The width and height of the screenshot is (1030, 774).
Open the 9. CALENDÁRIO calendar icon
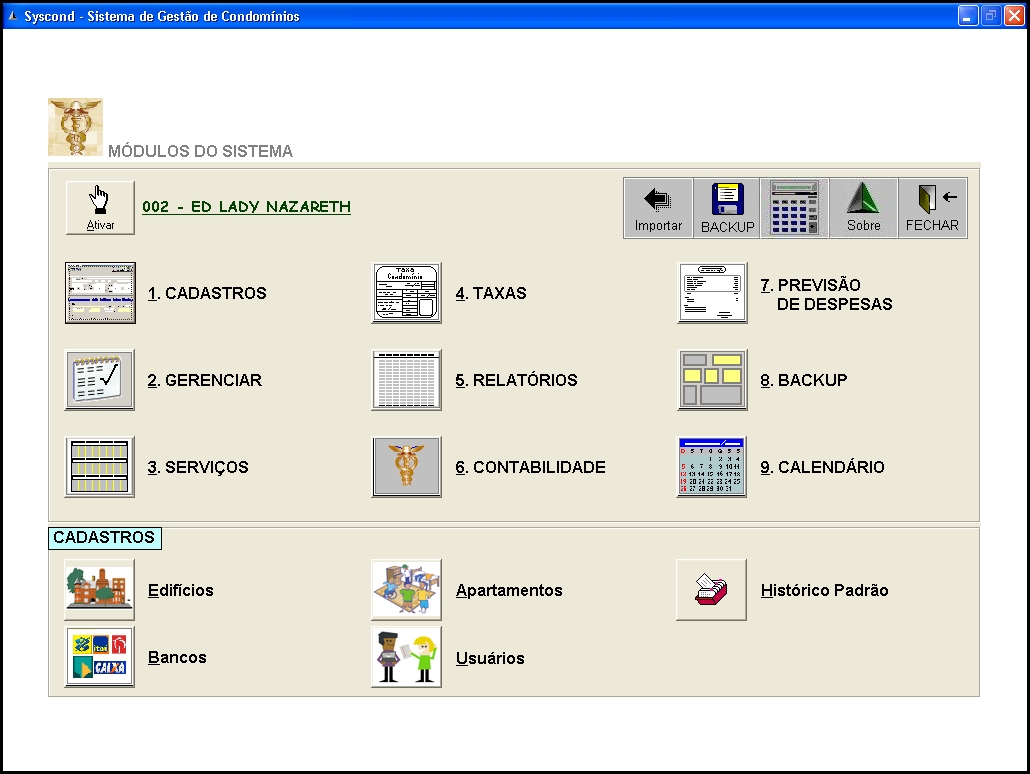pos(712,467)
